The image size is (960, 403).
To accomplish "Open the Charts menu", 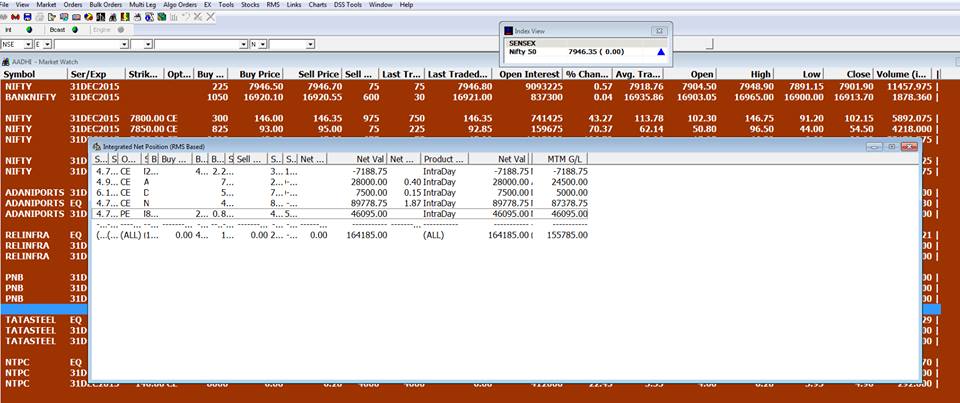I will [317, 4].
